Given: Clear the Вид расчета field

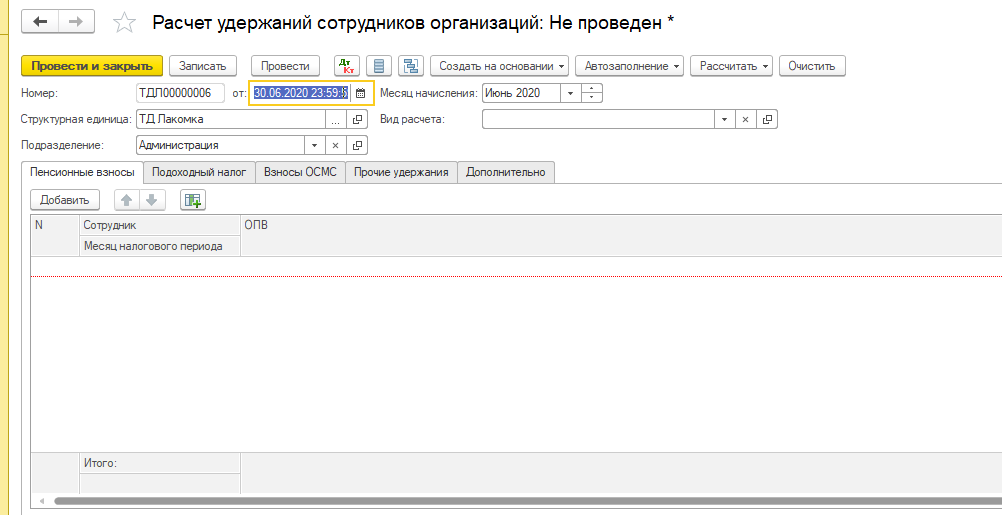Looking at the screenshot, I should [745, 119].
